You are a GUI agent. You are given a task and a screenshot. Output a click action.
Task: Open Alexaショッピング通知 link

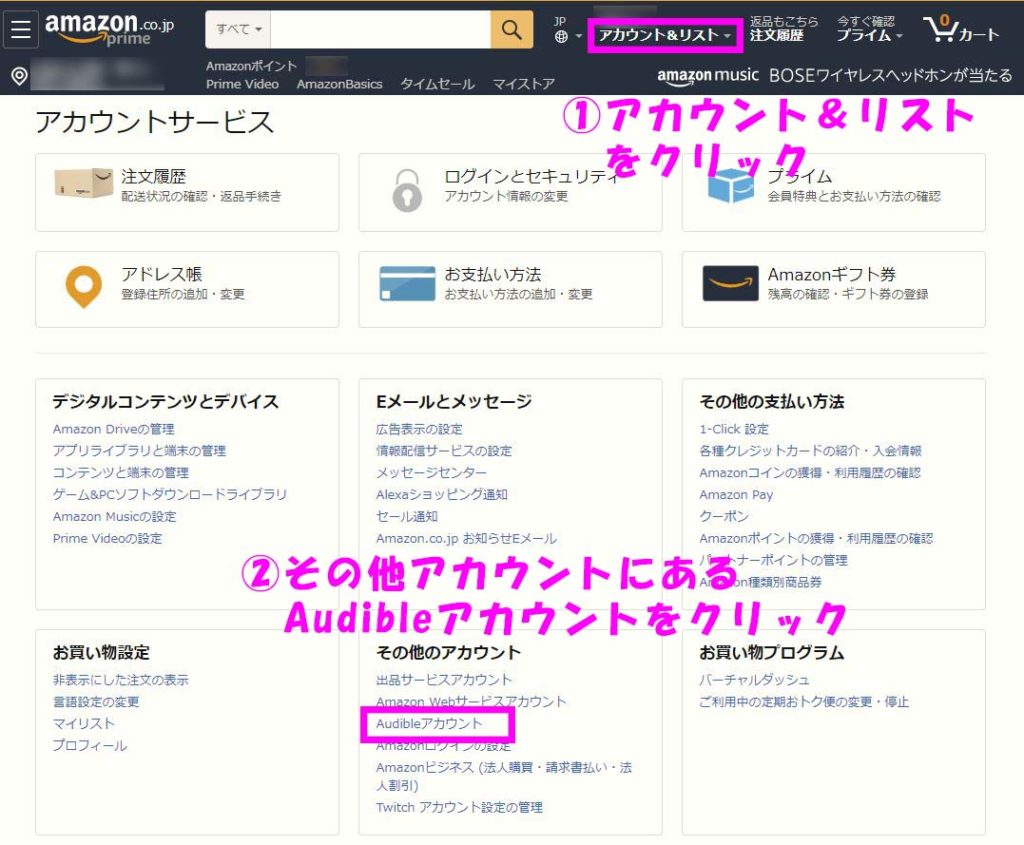441,494
